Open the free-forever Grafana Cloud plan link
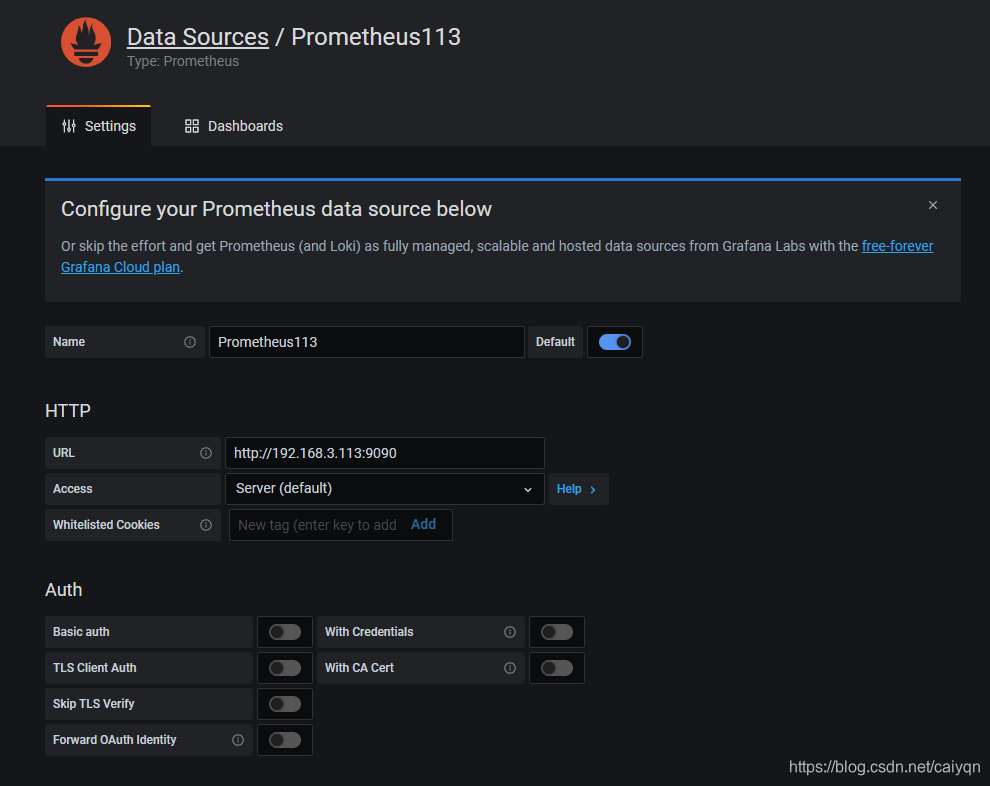 click(x=897, y=246)
